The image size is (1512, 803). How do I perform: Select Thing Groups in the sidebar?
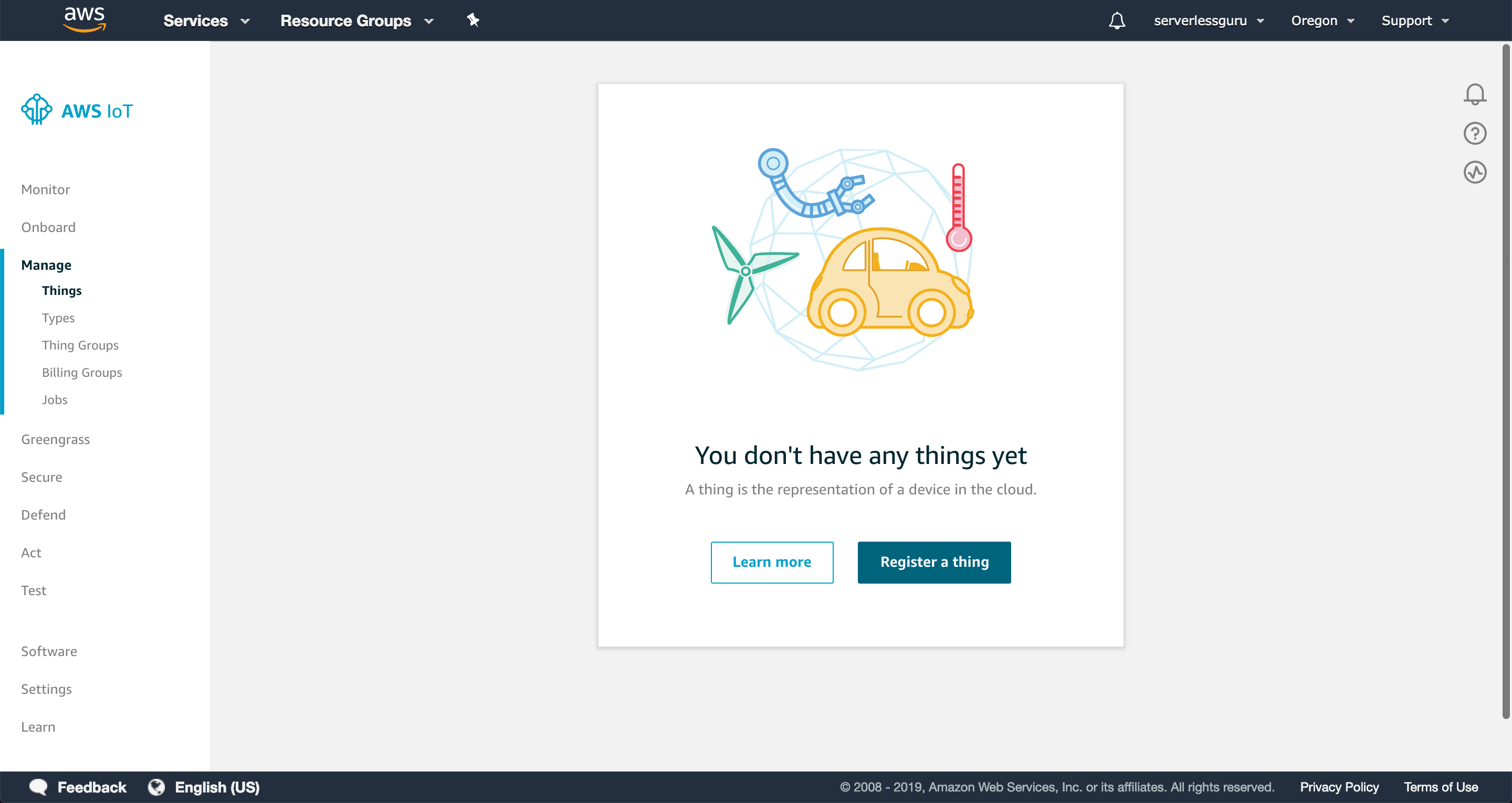[x=80, y=345]
